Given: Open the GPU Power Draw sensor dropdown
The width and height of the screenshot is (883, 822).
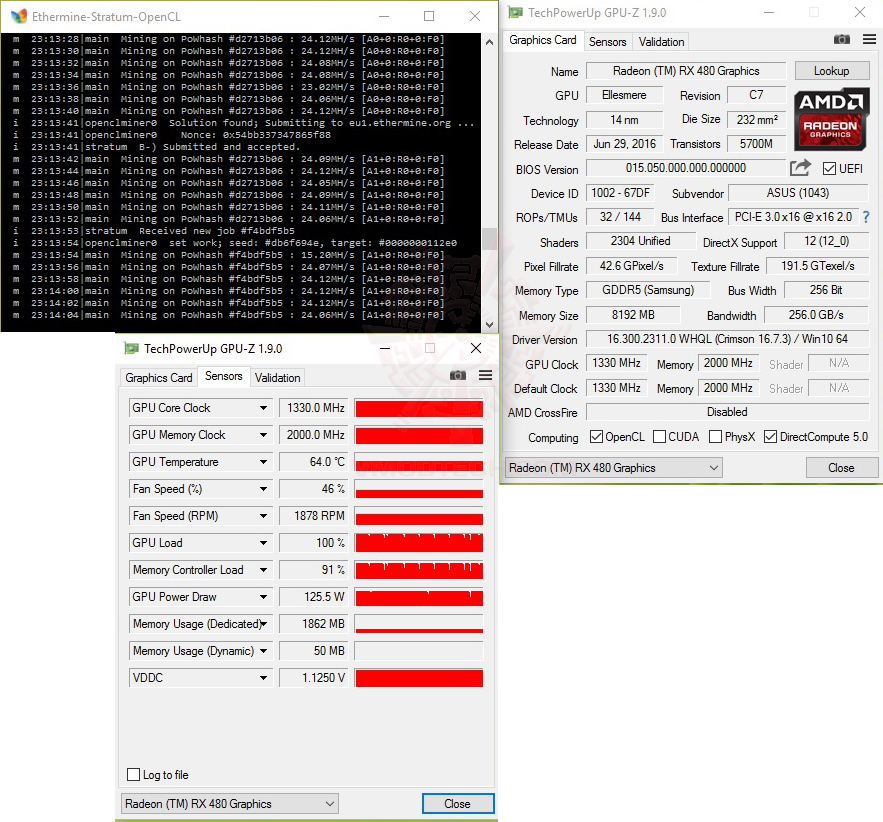Looking at the screenshot, I should 263,597.
